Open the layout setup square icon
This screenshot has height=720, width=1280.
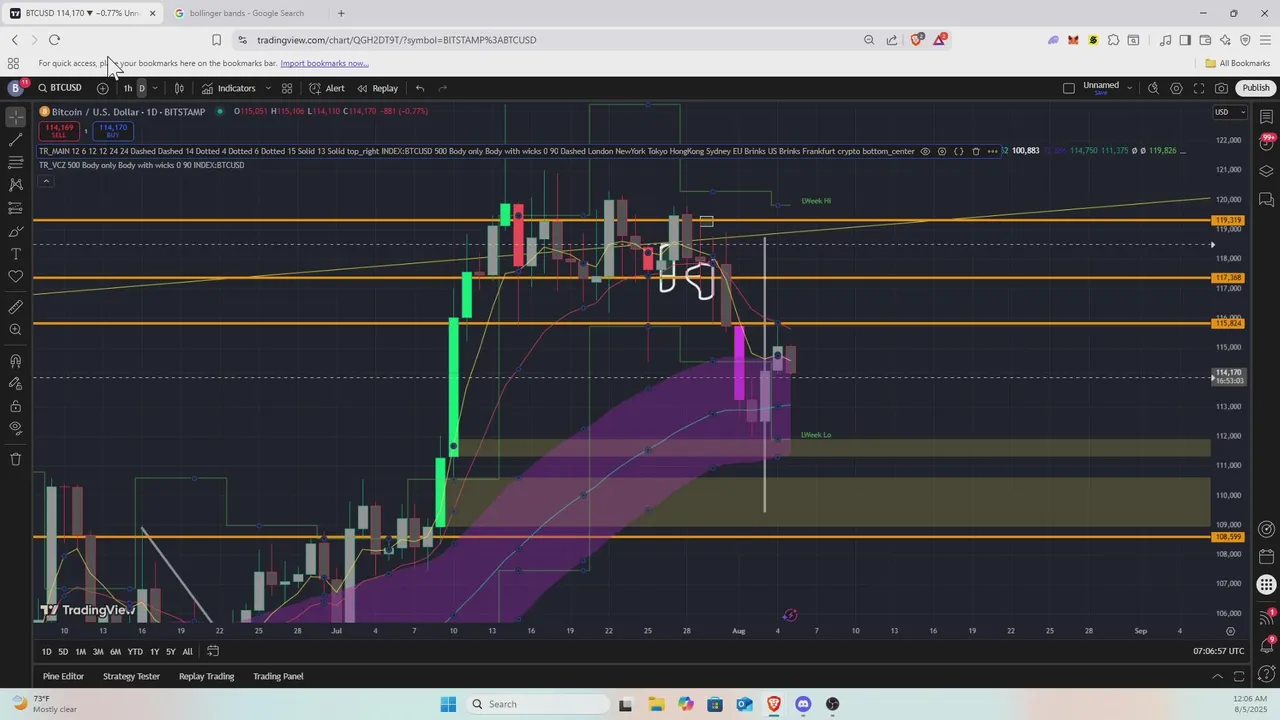tap(1069, 88)
